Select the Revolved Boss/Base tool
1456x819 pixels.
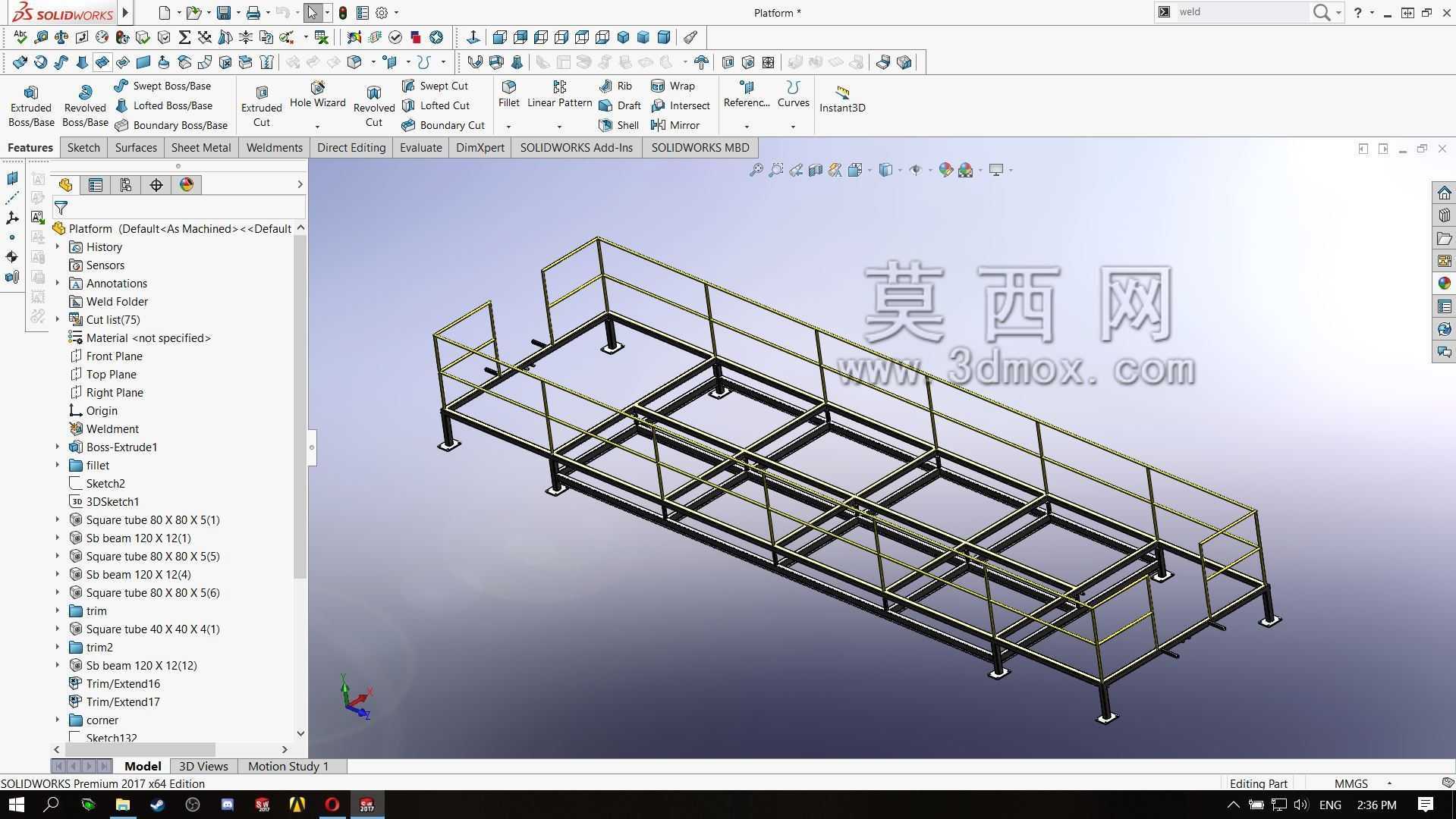click(x=85, y=105)
